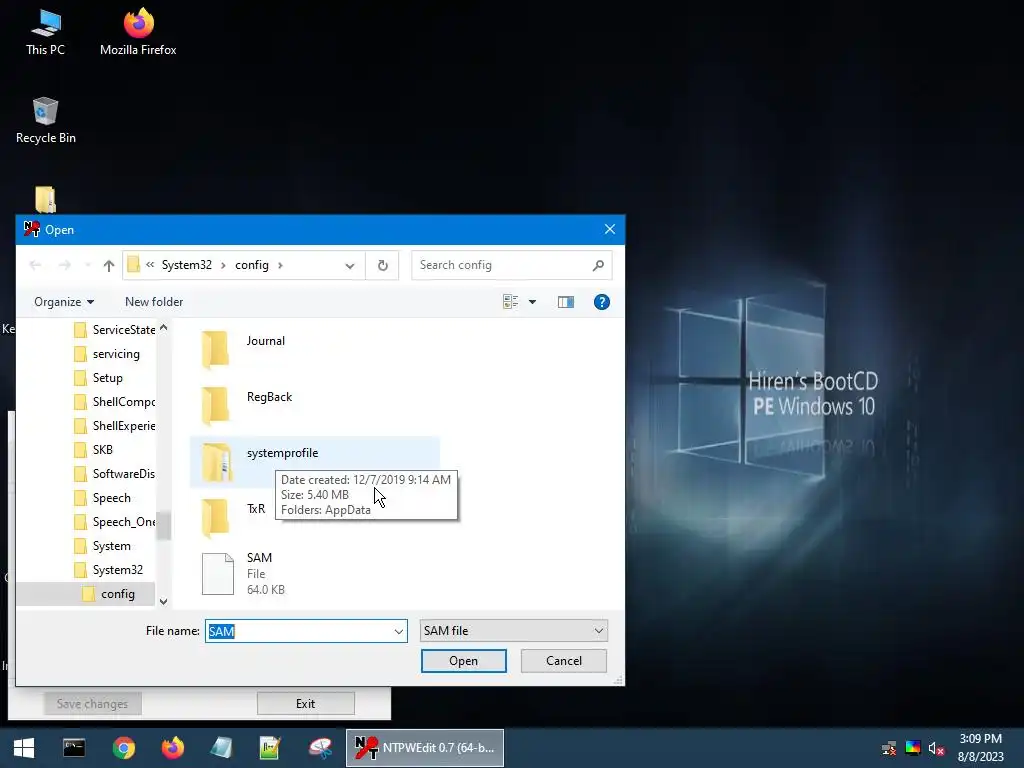
Task: Expand the view options dropdown arrow
Action: tap(532, 302)
